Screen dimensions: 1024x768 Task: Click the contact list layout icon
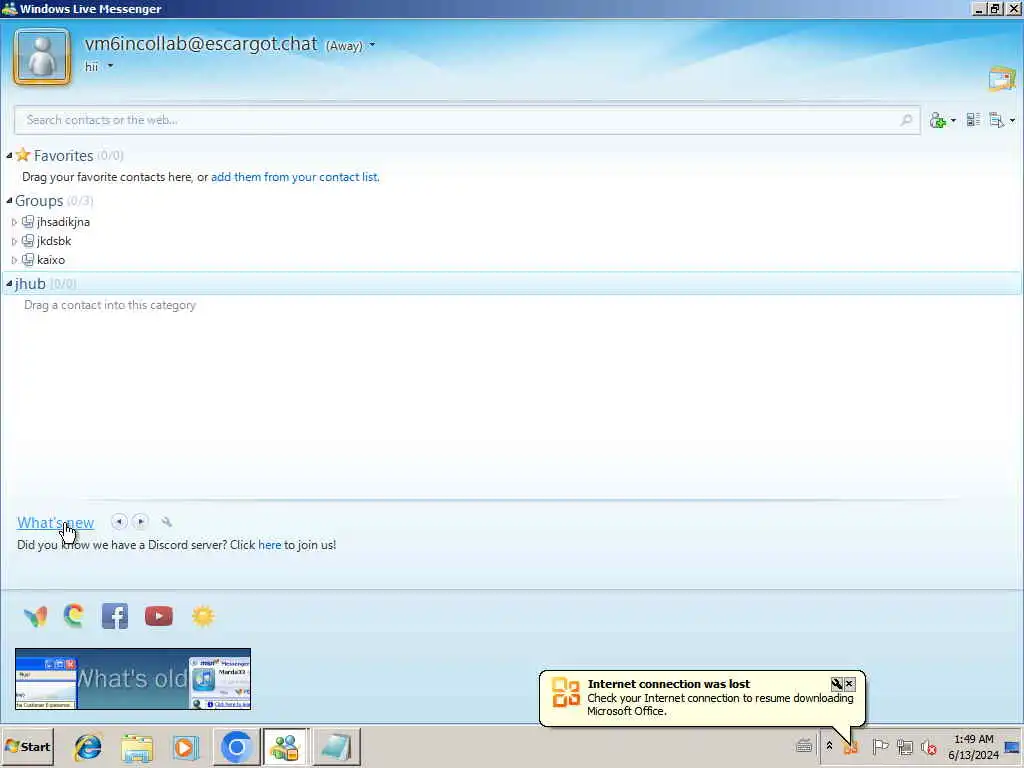click(973, 120)
